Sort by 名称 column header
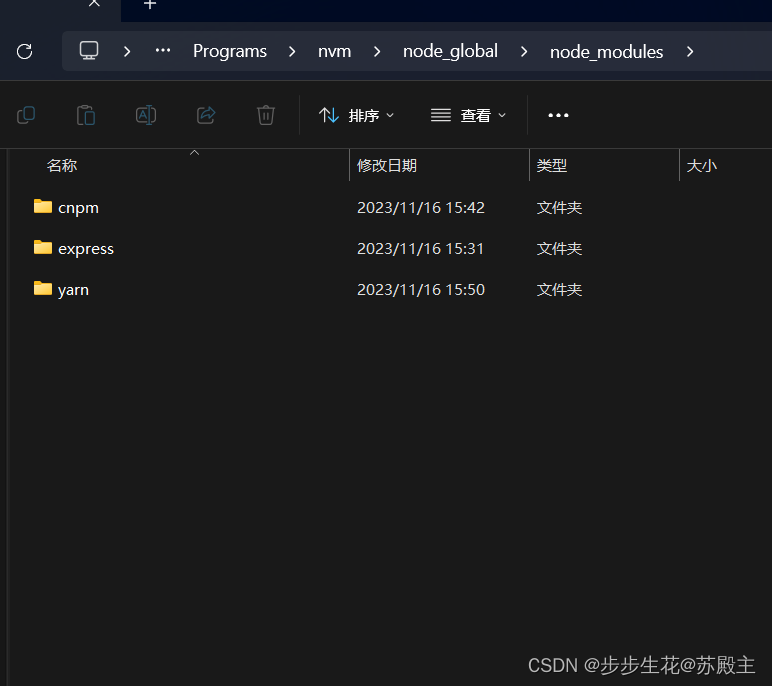This screenshot has width=772, height=686. 62,165
